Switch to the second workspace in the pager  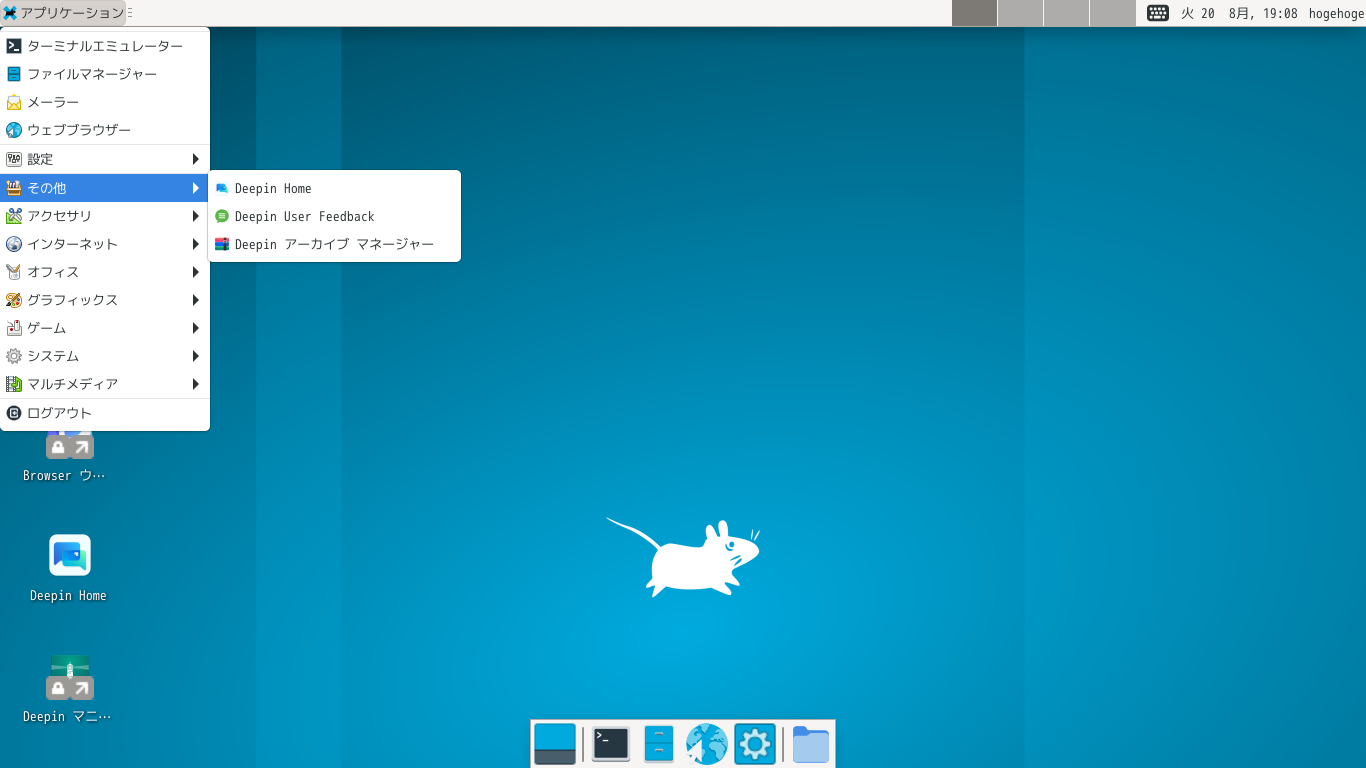(1020, 13)
